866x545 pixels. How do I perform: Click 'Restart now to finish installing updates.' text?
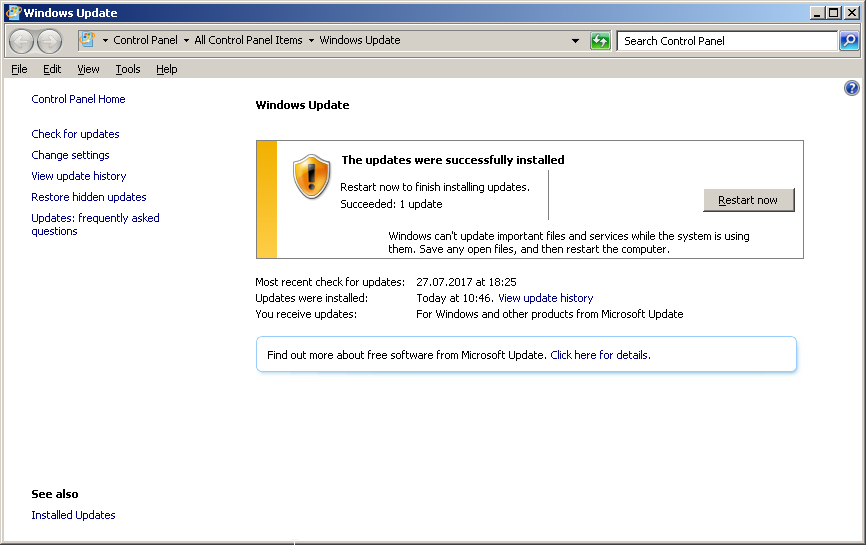tap(435, 187)
